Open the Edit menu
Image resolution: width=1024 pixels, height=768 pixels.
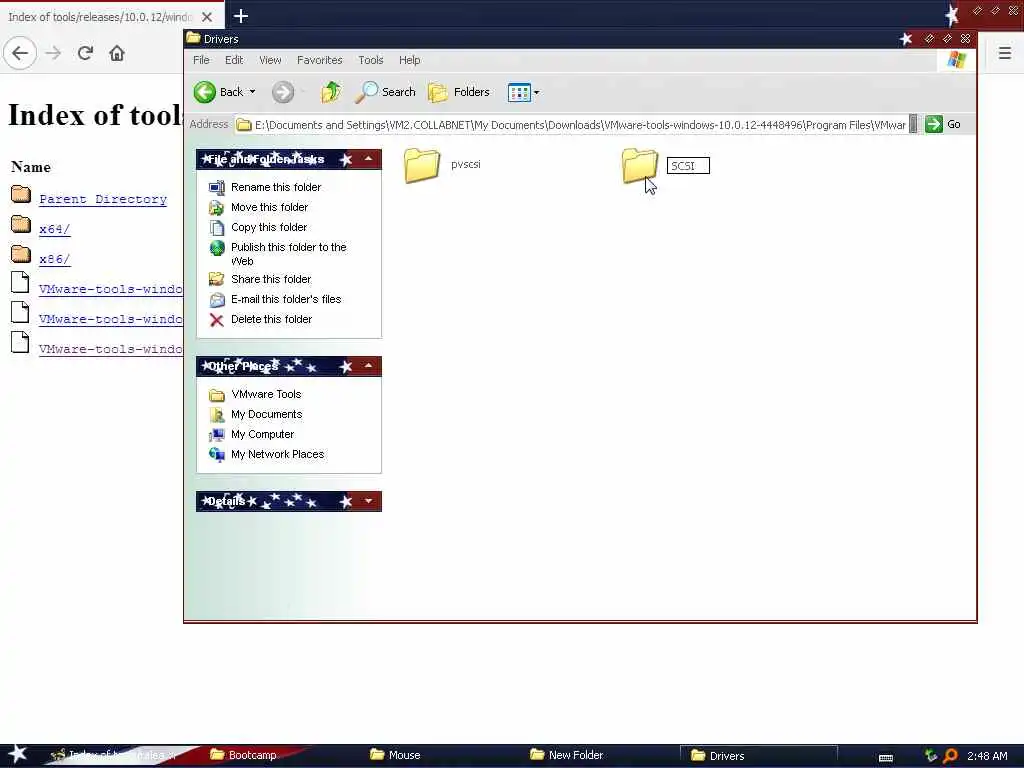(234, 60)
